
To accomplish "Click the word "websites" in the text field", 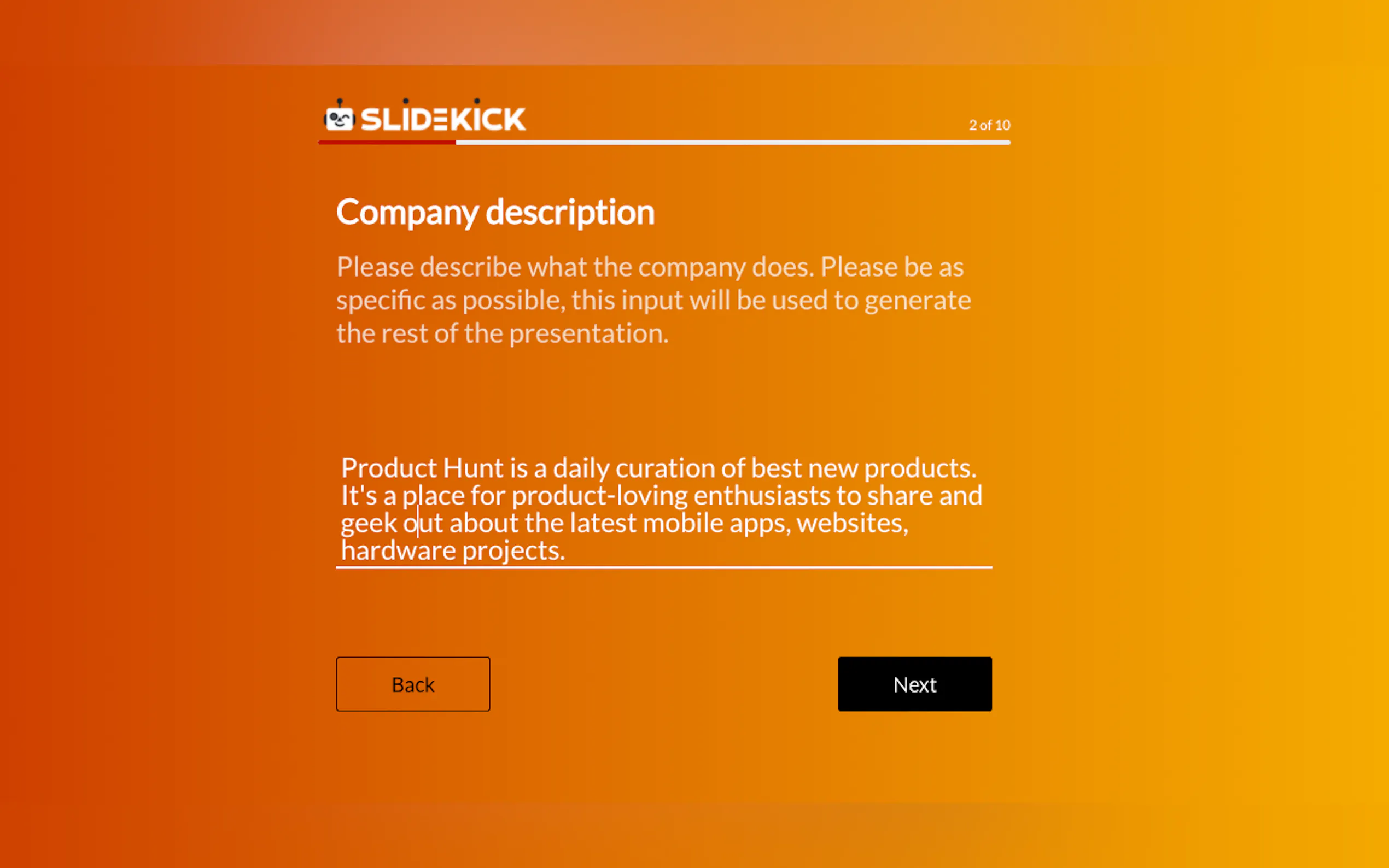I will (x=850, y=524).
